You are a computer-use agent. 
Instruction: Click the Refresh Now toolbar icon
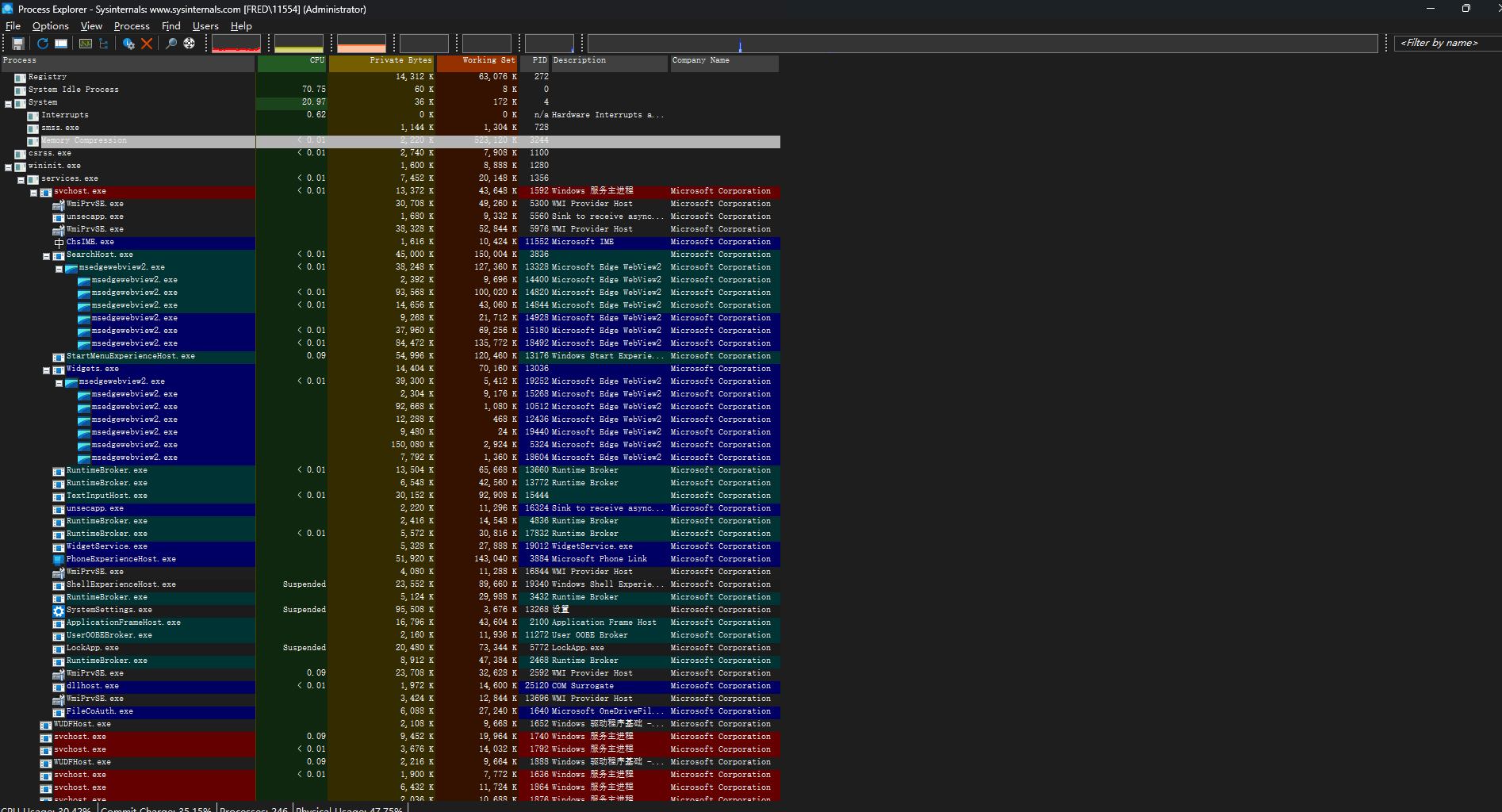click(43, 44)
